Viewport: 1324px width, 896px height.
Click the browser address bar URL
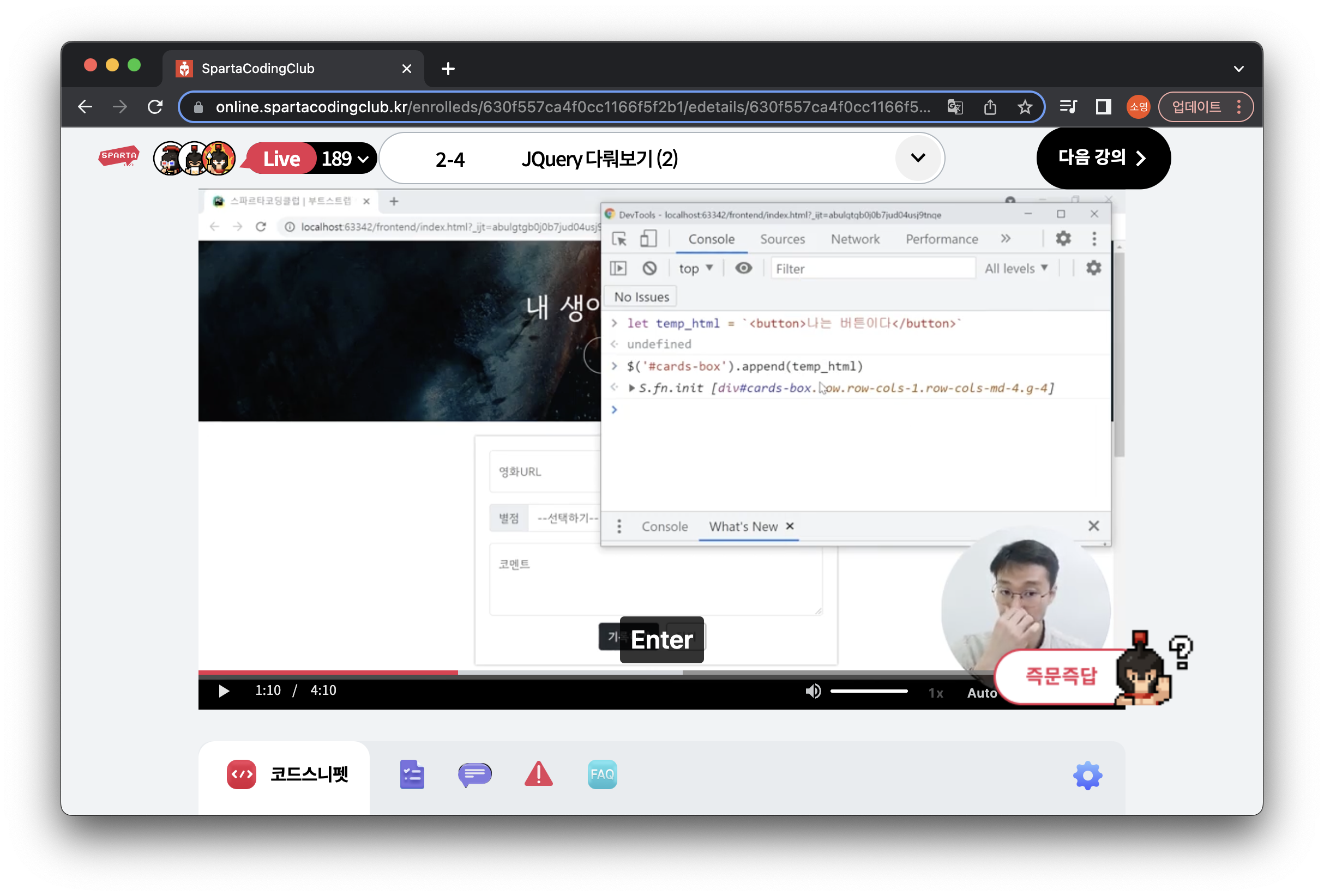coord(573,106)
